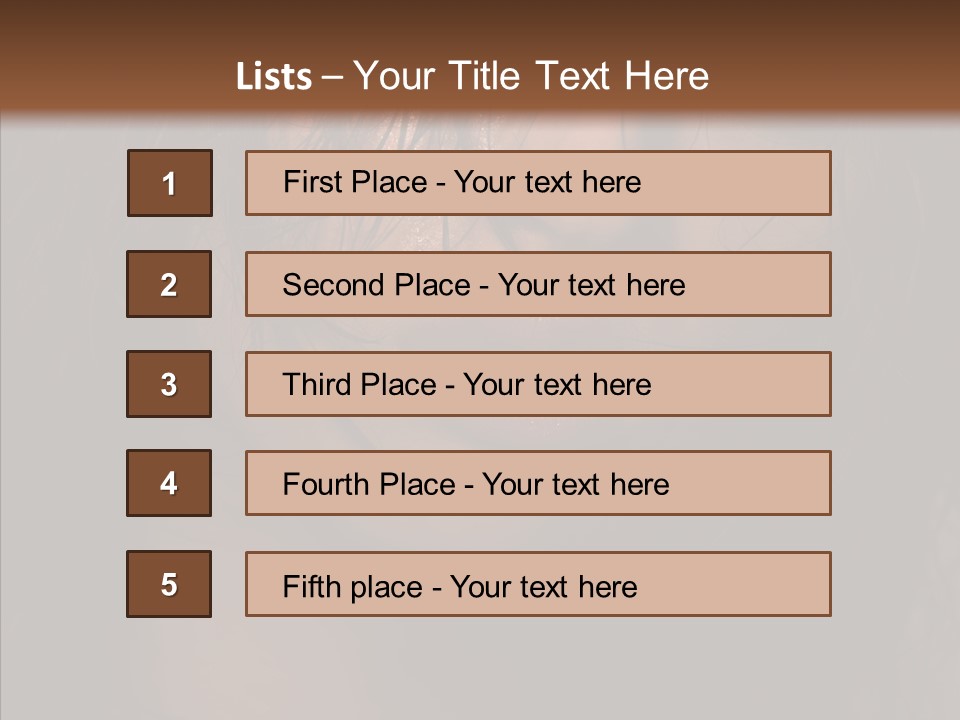Select the number 4 brown square
Viewport: 960px width, 720px height.
169,483
